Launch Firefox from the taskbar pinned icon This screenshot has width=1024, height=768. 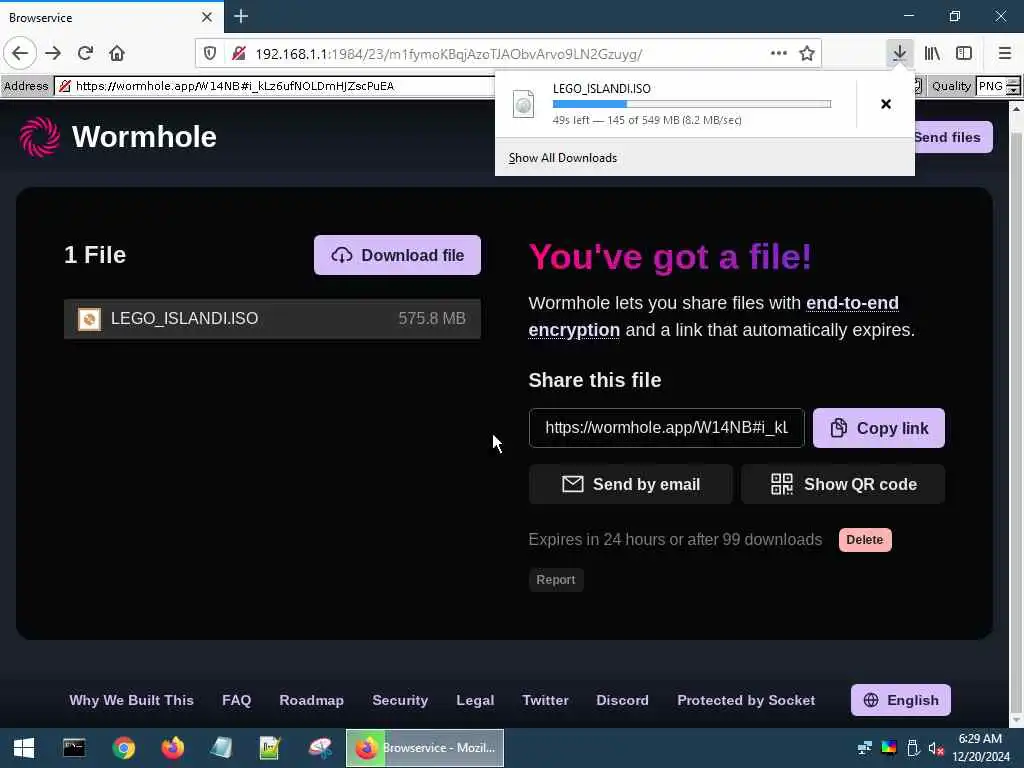(172, 748)
